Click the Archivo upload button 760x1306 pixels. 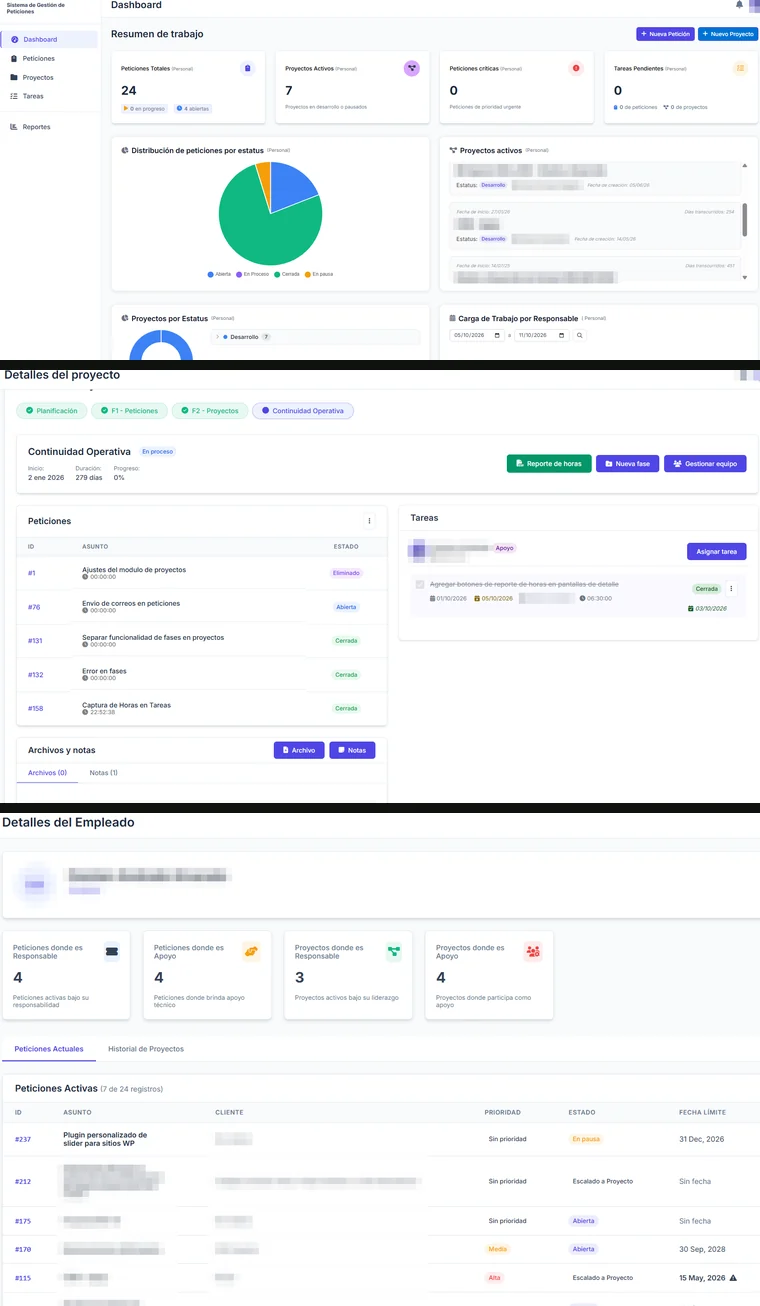(299, 750)
